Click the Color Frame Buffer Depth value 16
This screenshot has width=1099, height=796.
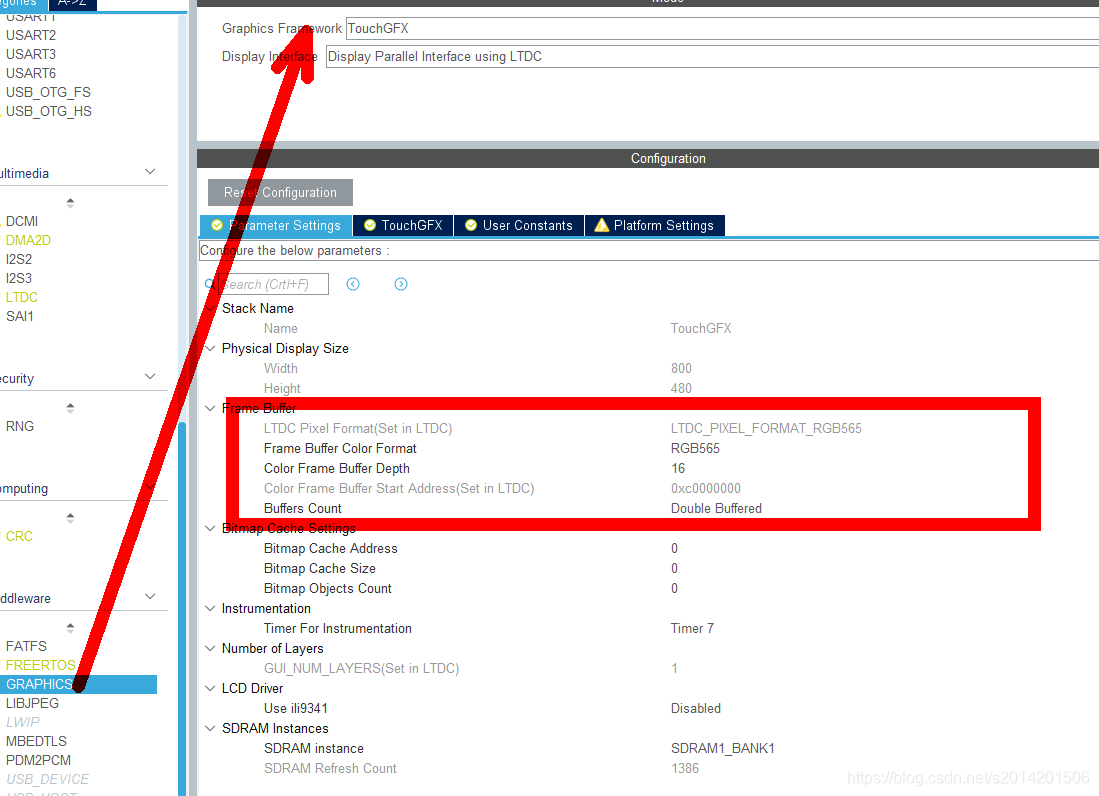click(678, 469)
